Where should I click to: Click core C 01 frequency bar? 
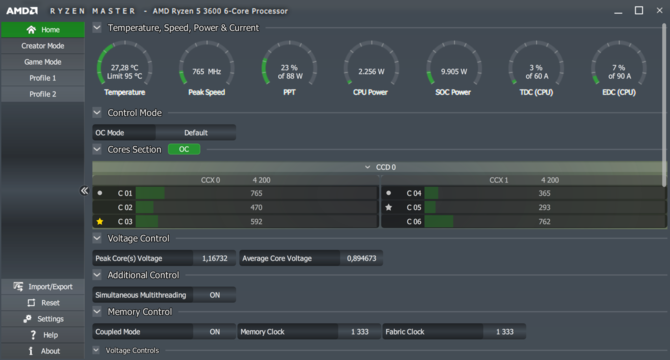coord(256,193)
